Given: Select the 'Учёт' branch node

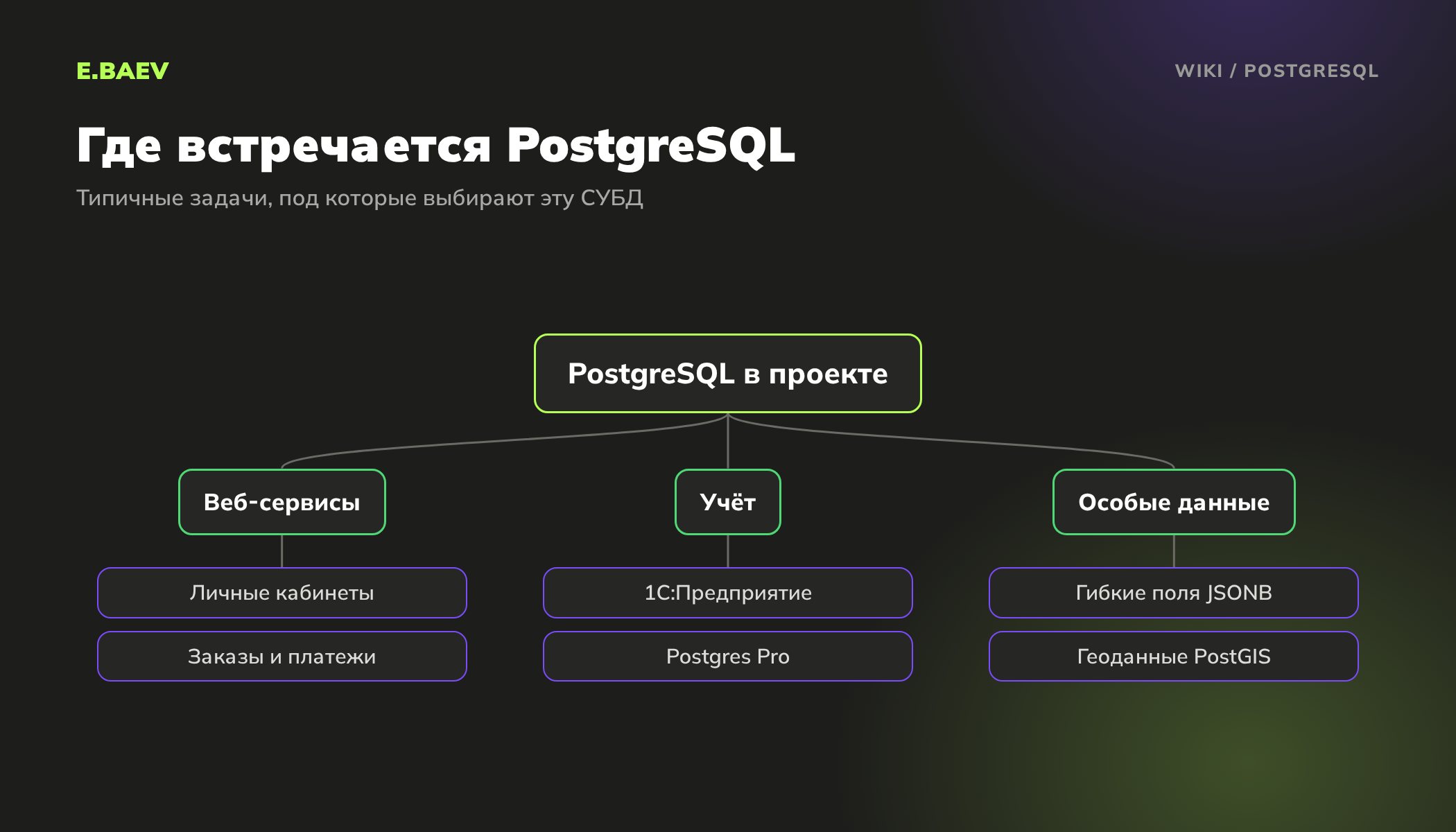Looking at the screenshot, I should (728, 502).
